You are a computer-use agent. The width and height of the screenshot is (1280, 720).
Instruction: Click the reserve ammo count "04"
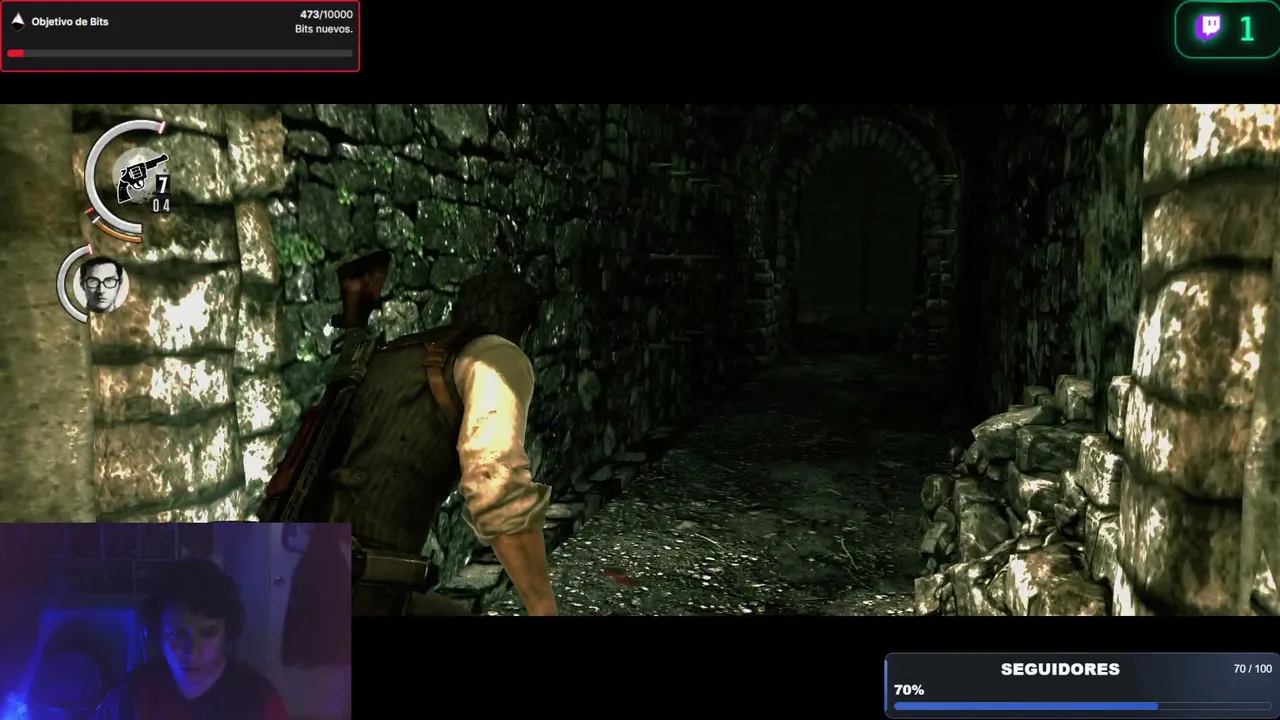point(161,206)
